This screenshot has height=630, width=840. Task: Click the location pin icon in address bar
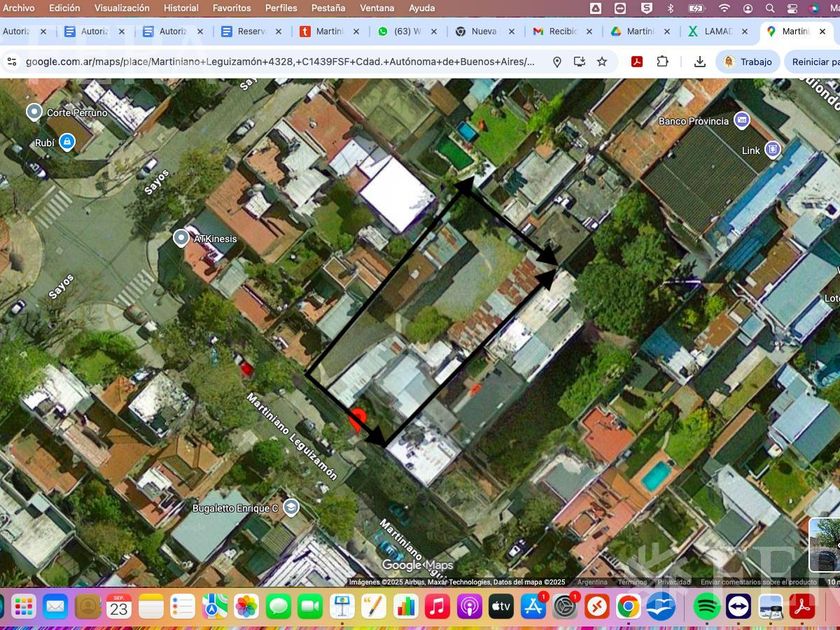pyautogui.click(x=557, y=62)
